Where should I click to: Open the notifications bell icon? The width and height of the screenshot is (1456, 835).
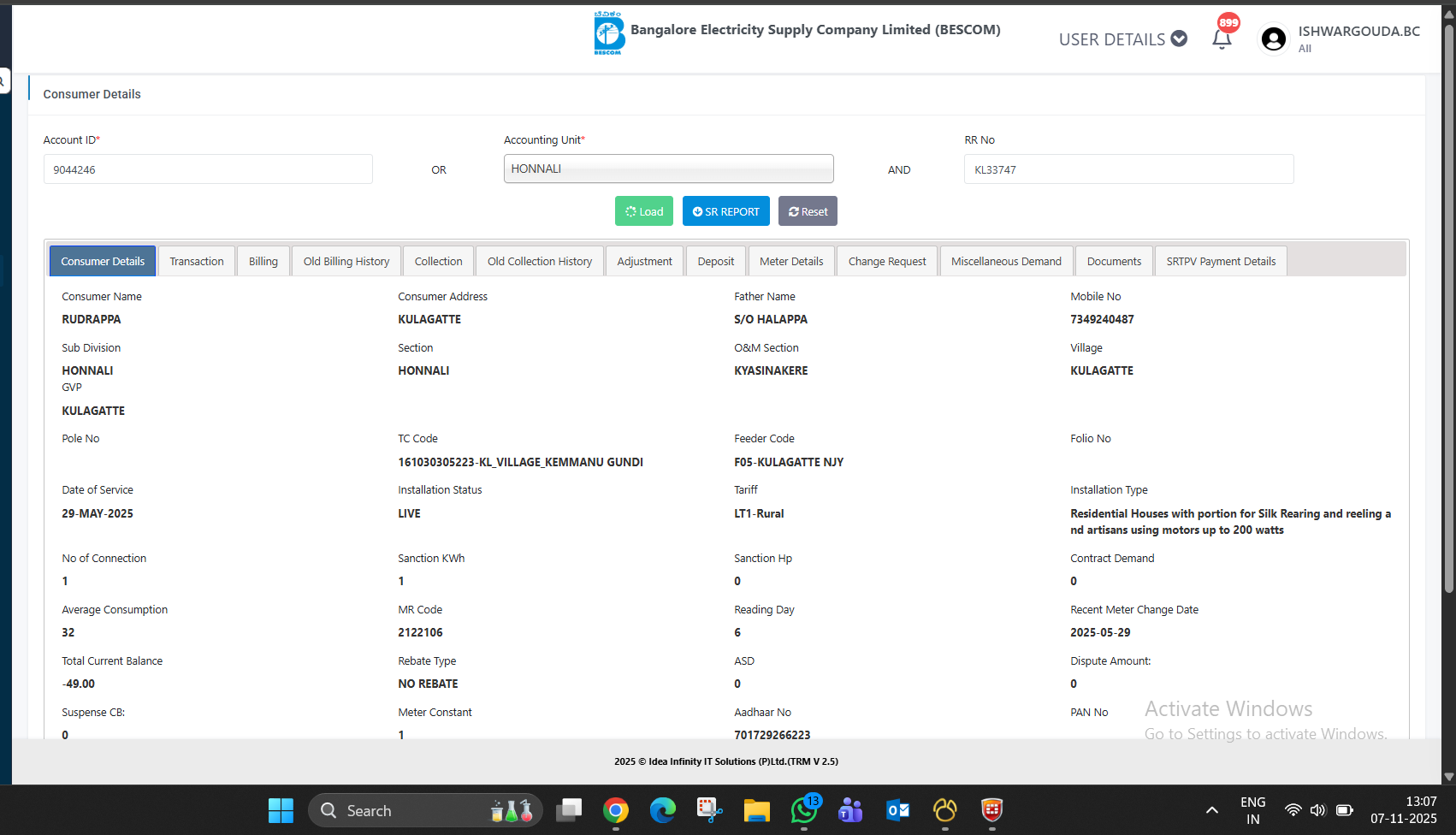1222,38
